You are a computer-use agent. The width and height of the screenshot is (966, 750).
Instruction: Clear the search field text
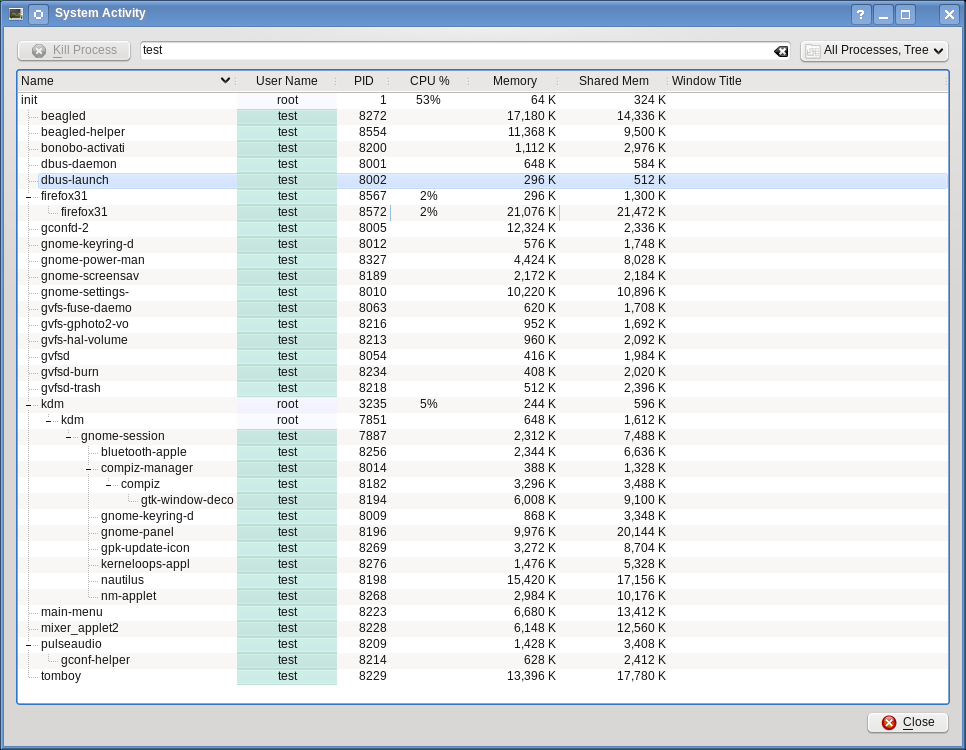(x=781, y=51)
